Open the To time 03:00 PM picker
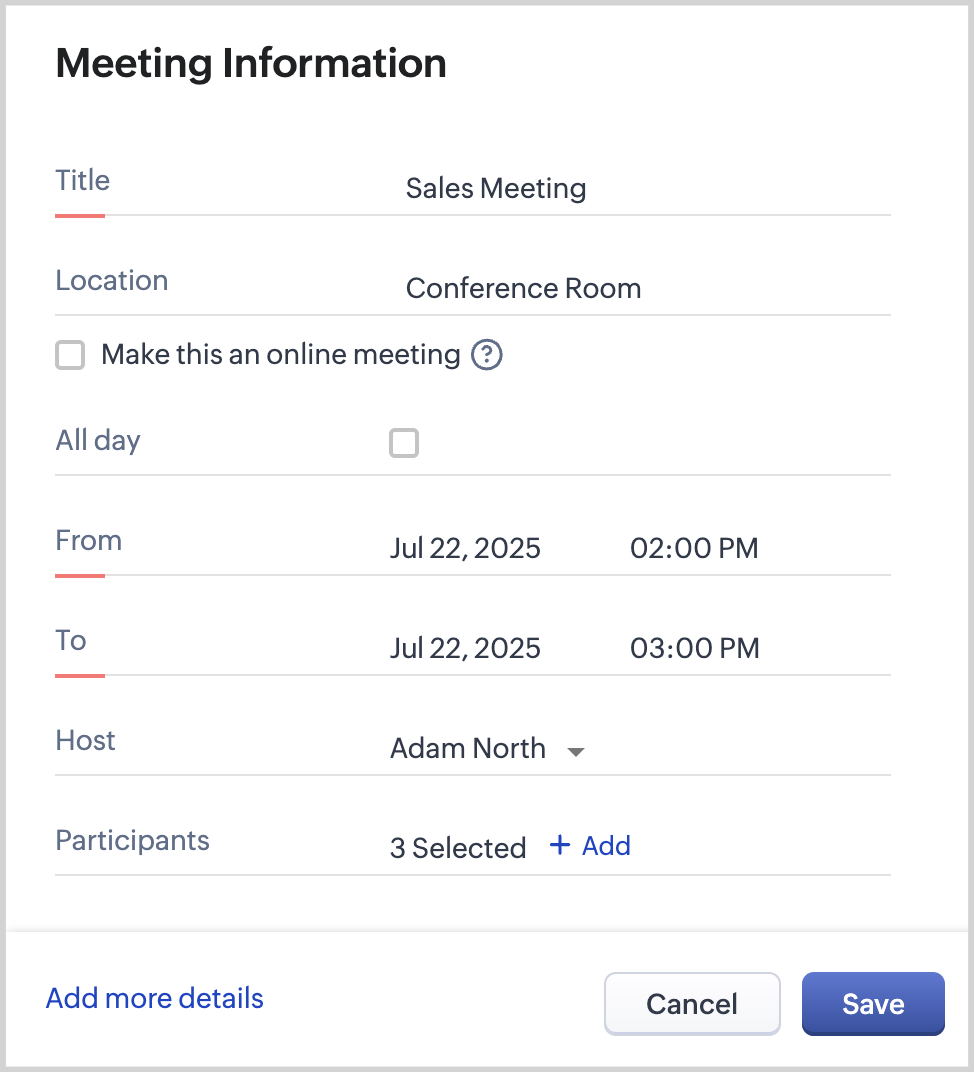This screenshot has width=974, height=1072. pos(694,648)
